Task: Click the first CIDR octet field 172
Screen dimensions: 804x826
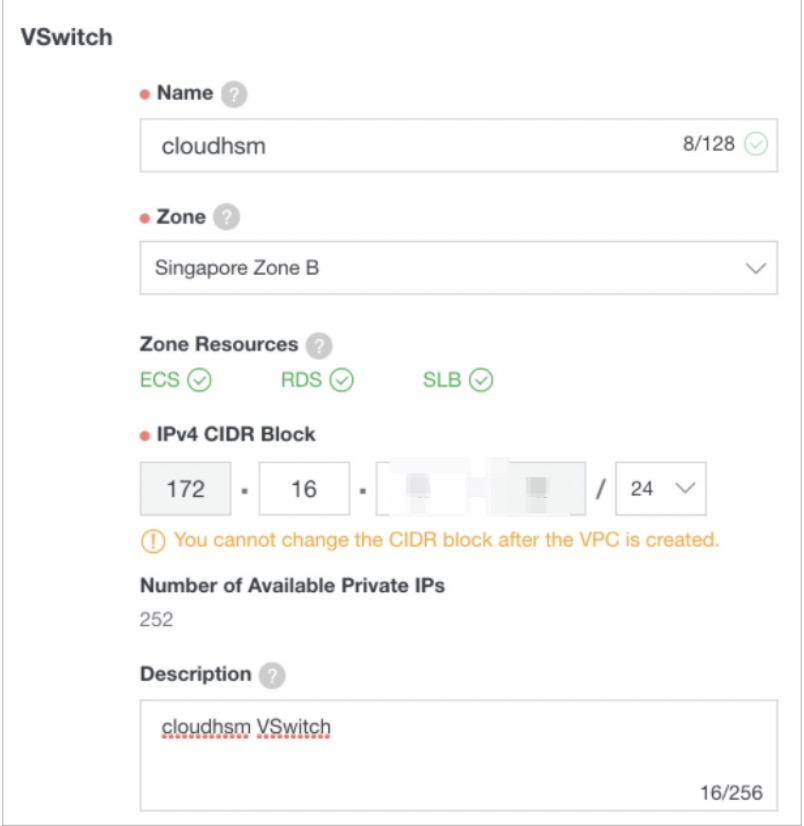Action: [186, 489]
